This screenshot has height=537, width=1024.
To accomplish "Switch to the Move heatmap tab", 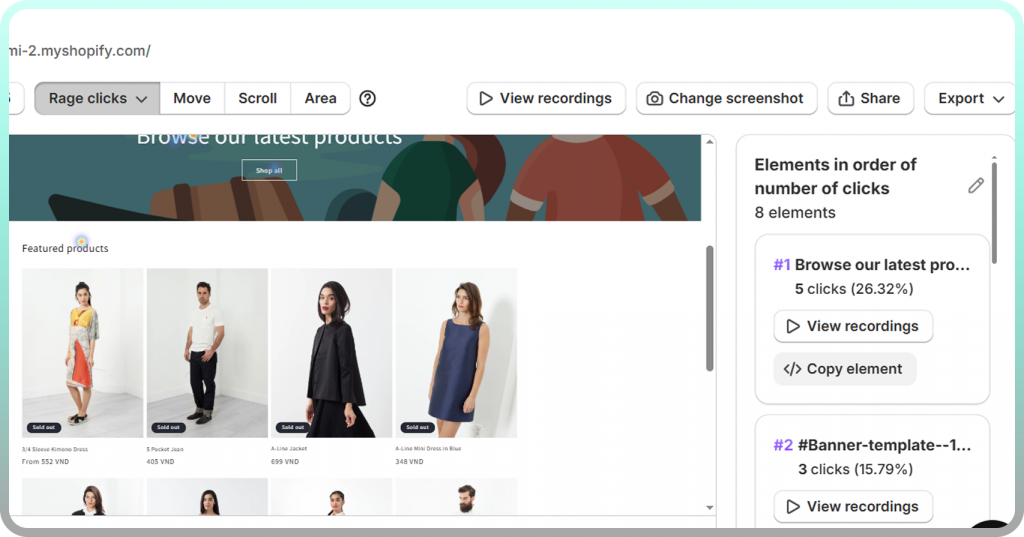I will pyautogui.click(x=192, y=98).
